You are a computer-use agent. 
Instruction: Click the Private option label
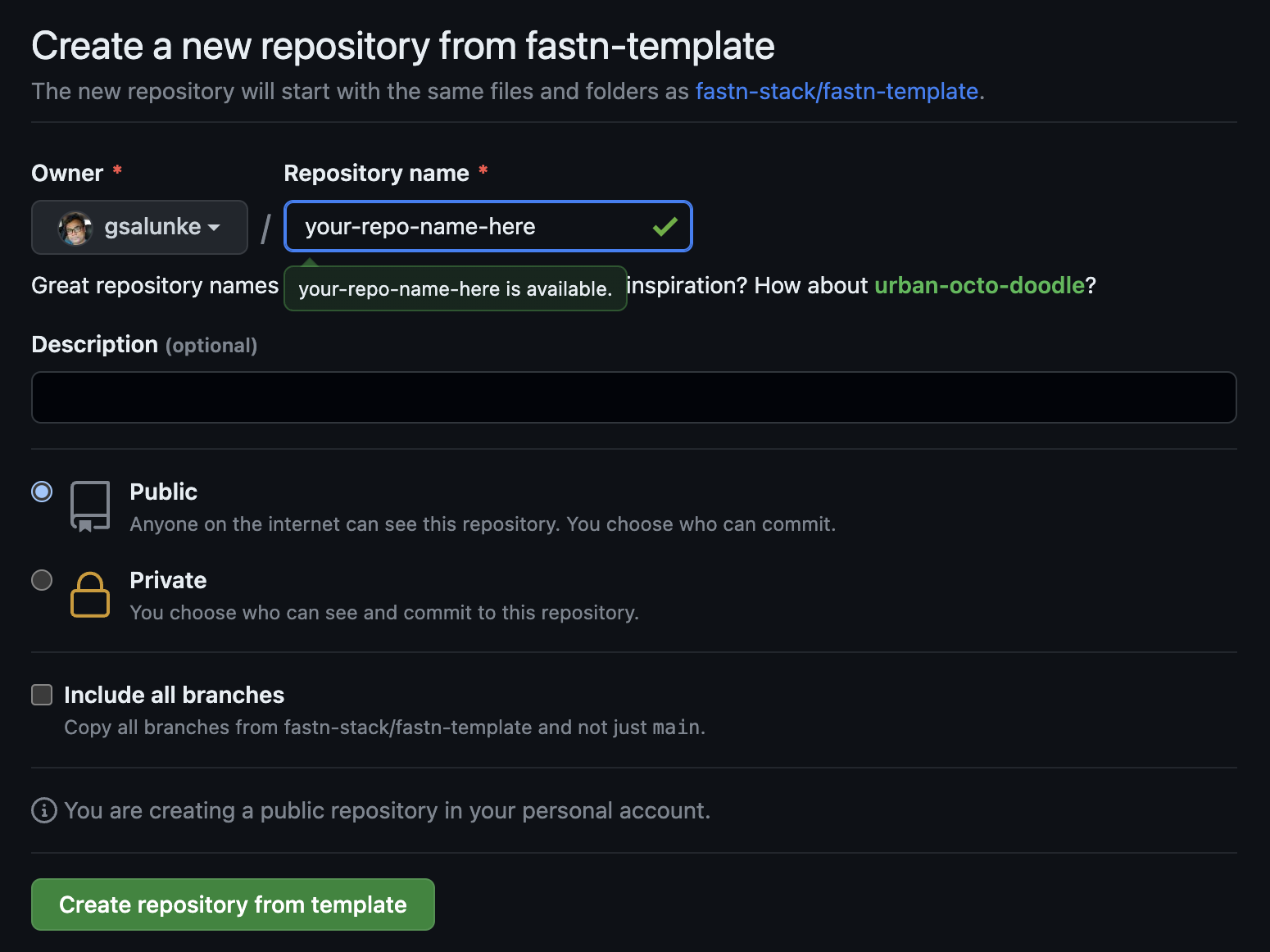[x=168, y=580]
